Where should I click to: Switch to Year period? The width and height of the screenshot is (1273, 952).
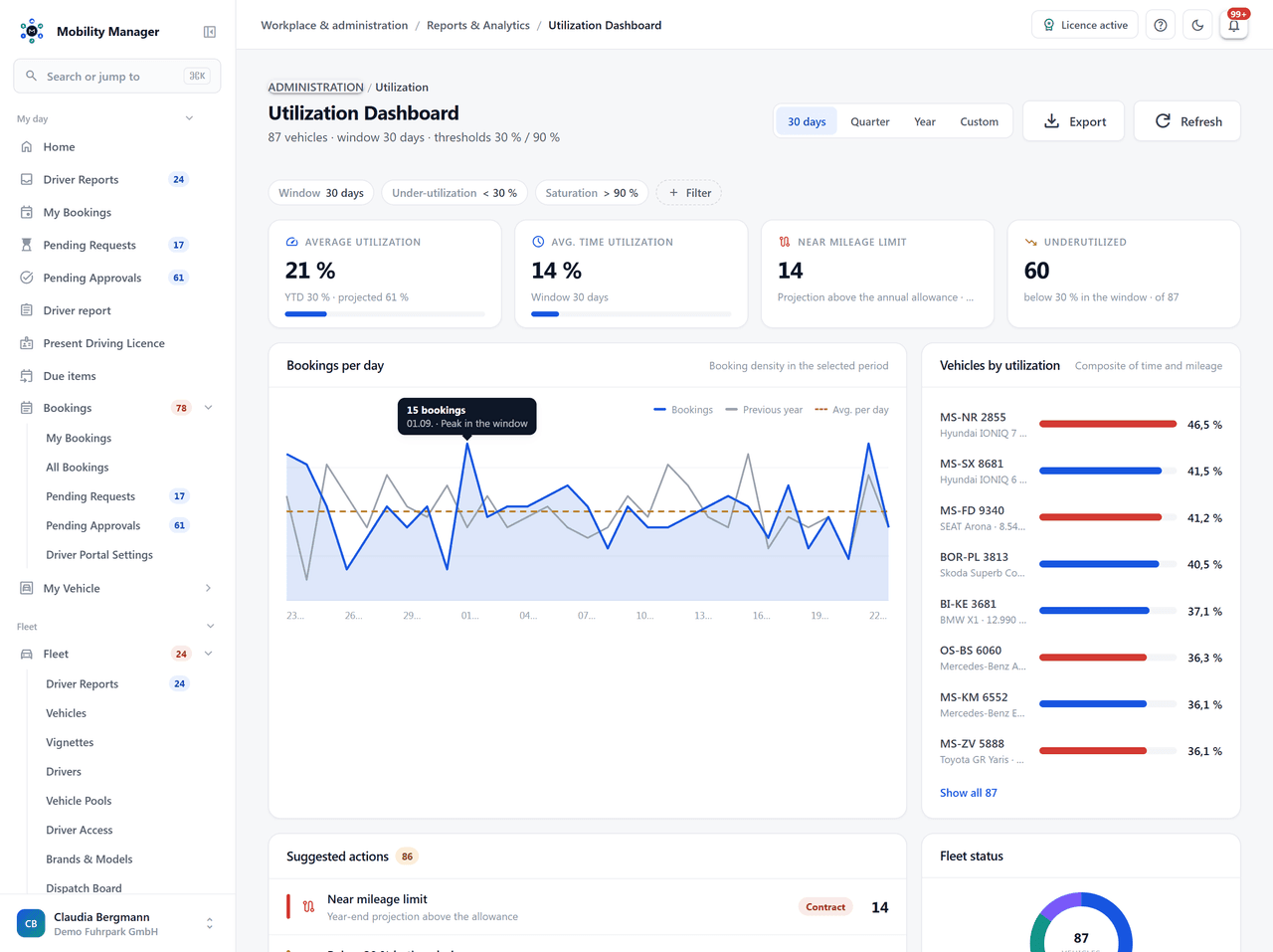[925, 122]
